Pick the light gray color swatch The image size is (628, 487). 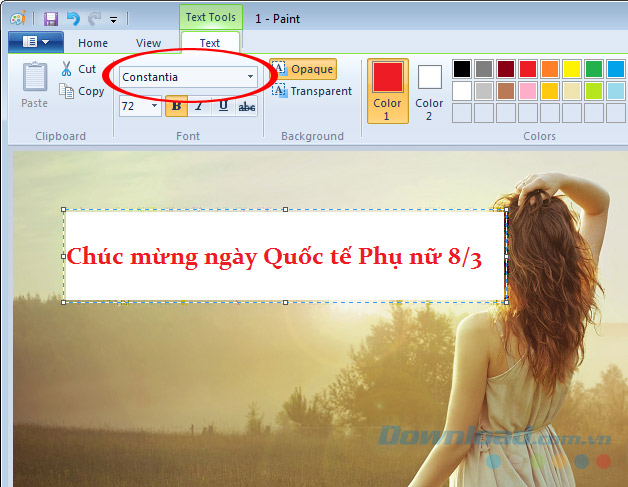pos(484,91)
